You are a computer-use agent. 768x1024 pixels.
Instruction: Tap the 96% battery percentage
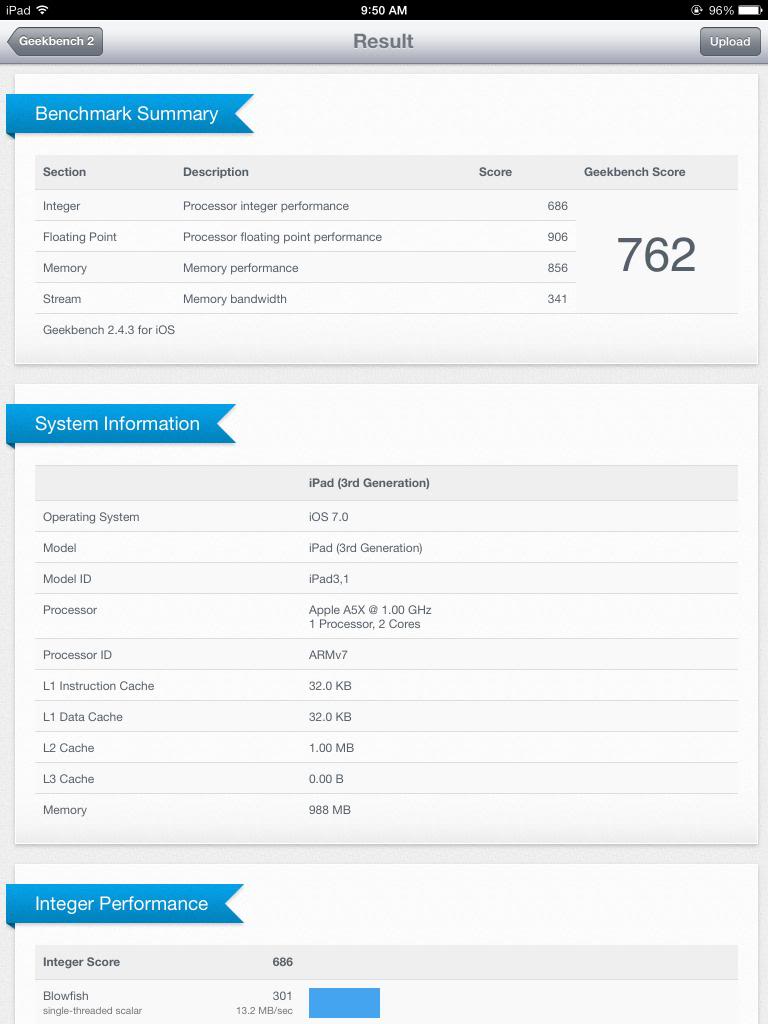tap(721, 10)
